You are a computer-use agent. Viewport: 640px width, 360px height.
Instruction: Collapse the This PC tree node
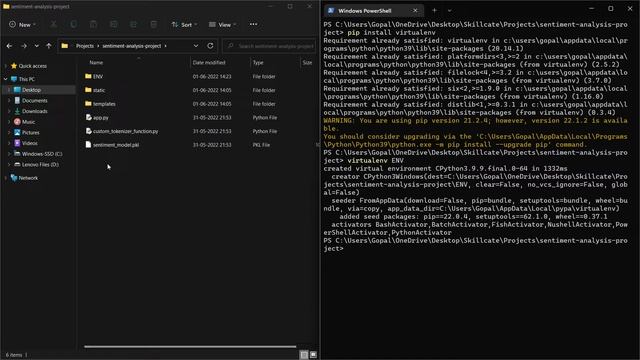(6, 79)
